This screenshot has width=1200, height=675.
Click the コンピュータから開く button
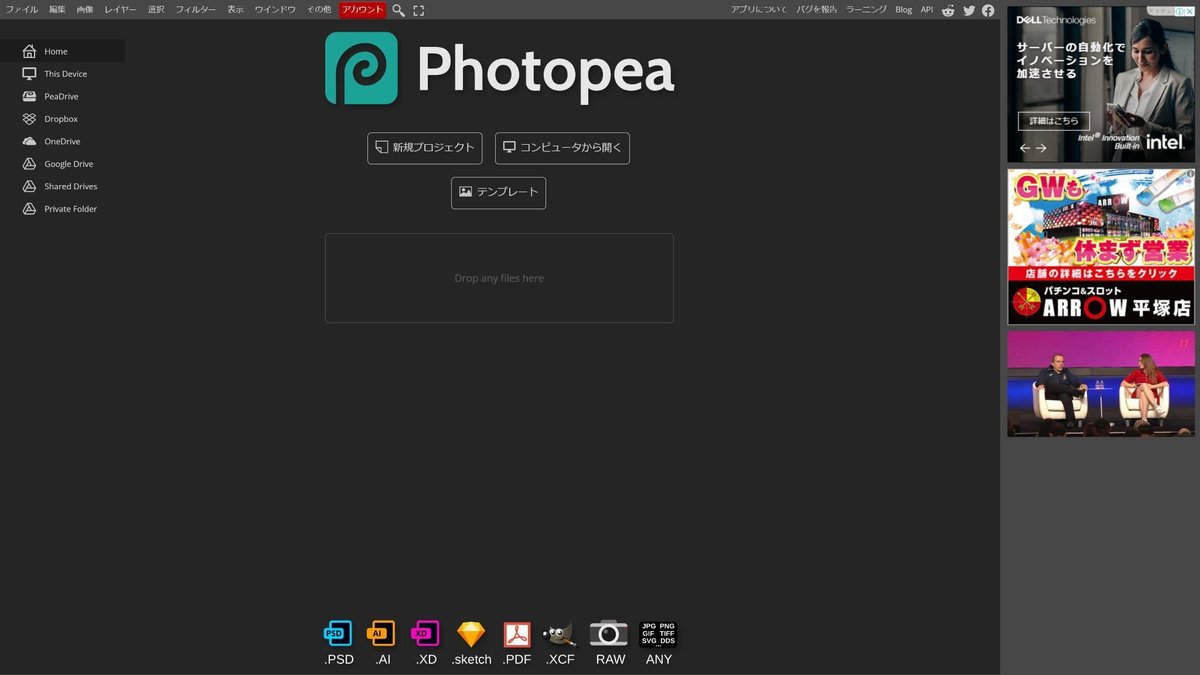click(x=562, y=148)
